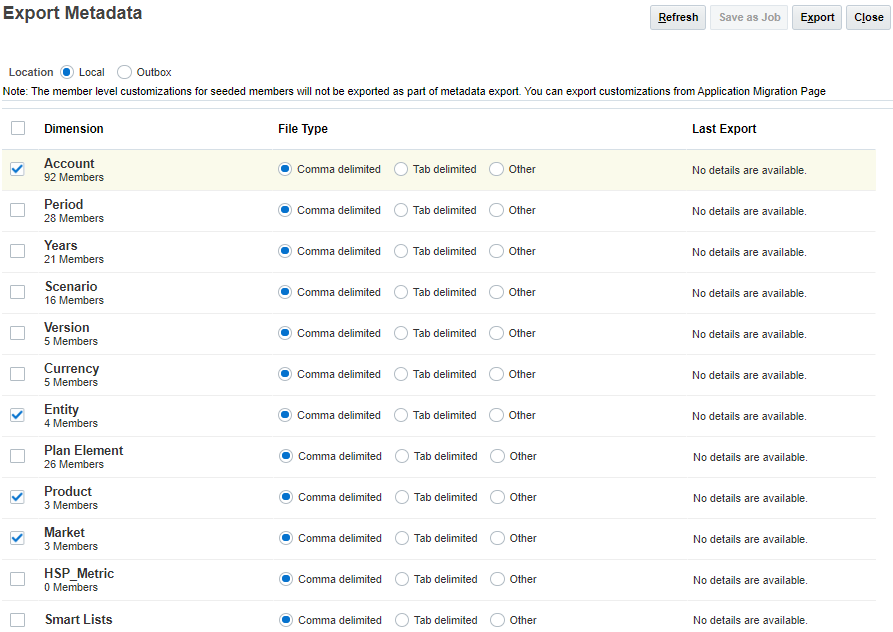
Task: Select the Outbox location option
Action: 124,72
